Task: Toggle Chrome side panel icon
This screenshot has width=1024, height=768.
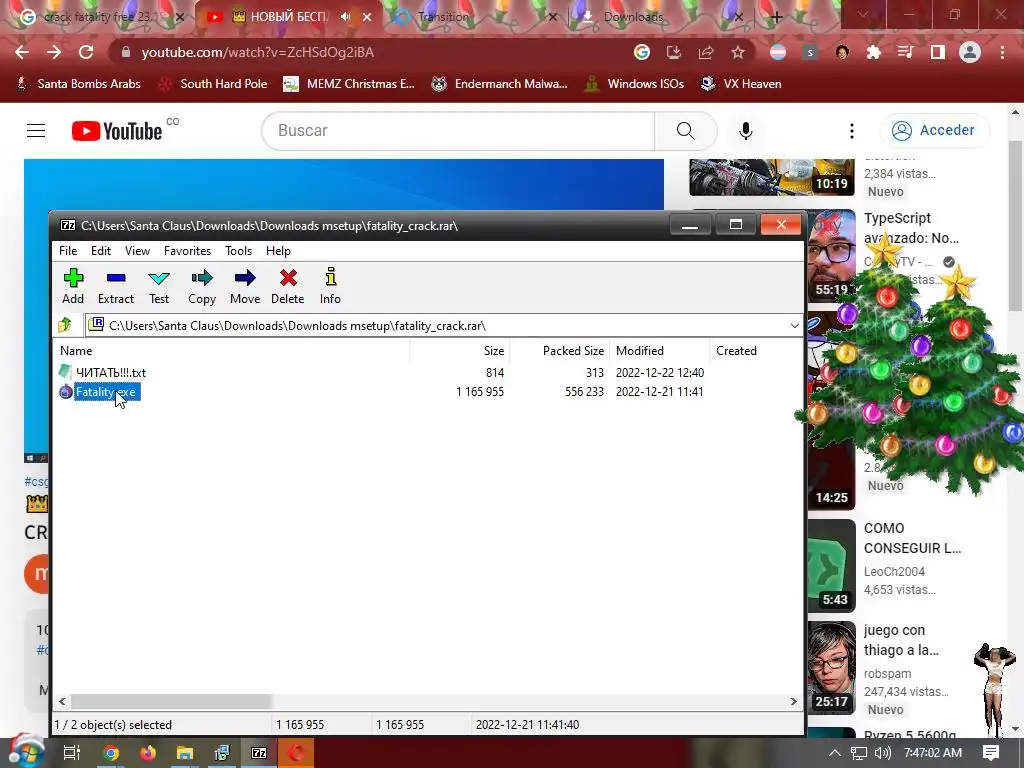Action: pyautogui.click(x=938, y=52)
